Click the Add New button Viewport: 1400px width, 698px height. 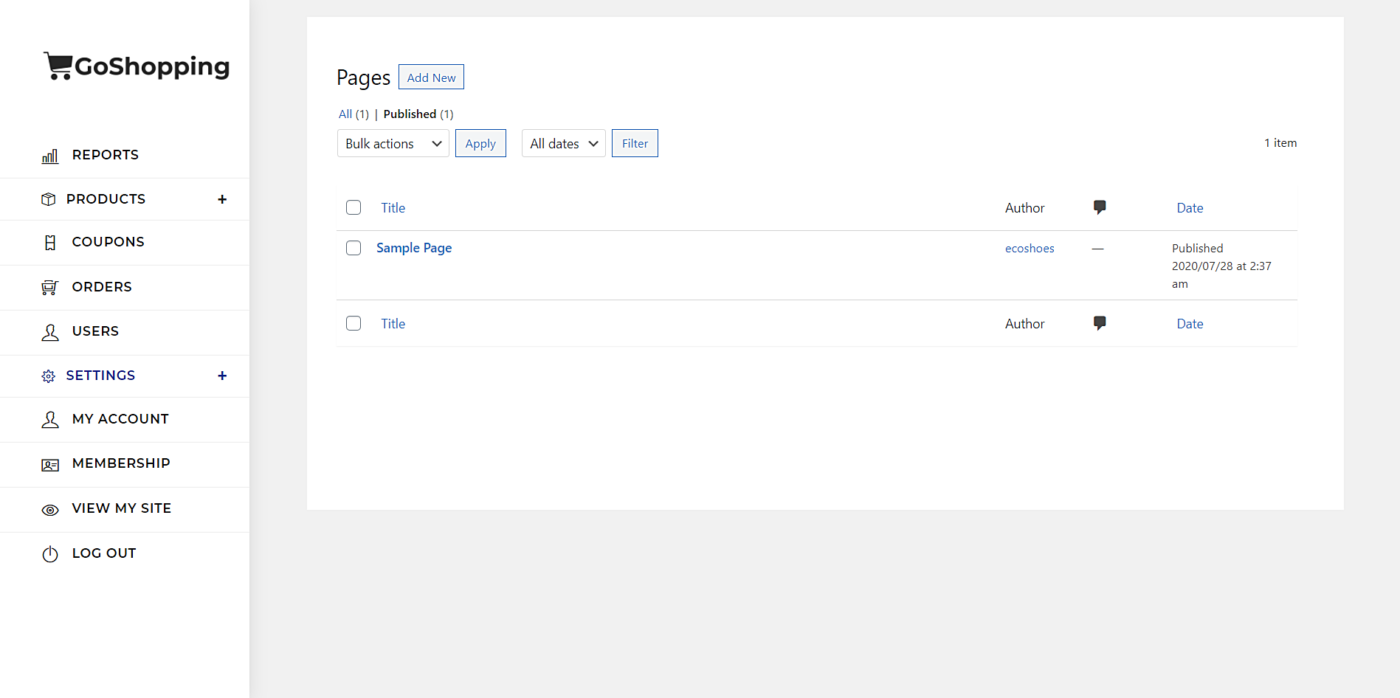431,77
